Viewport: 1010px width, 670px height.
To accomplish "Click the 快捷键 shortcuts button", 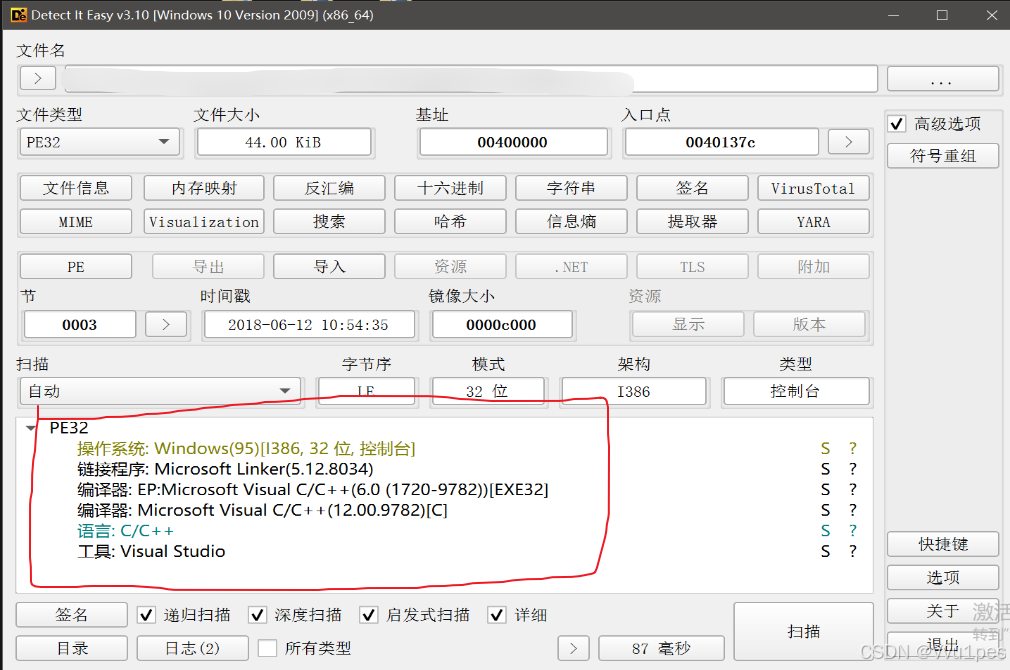I will pyautogui.click(x=942, y=544).
